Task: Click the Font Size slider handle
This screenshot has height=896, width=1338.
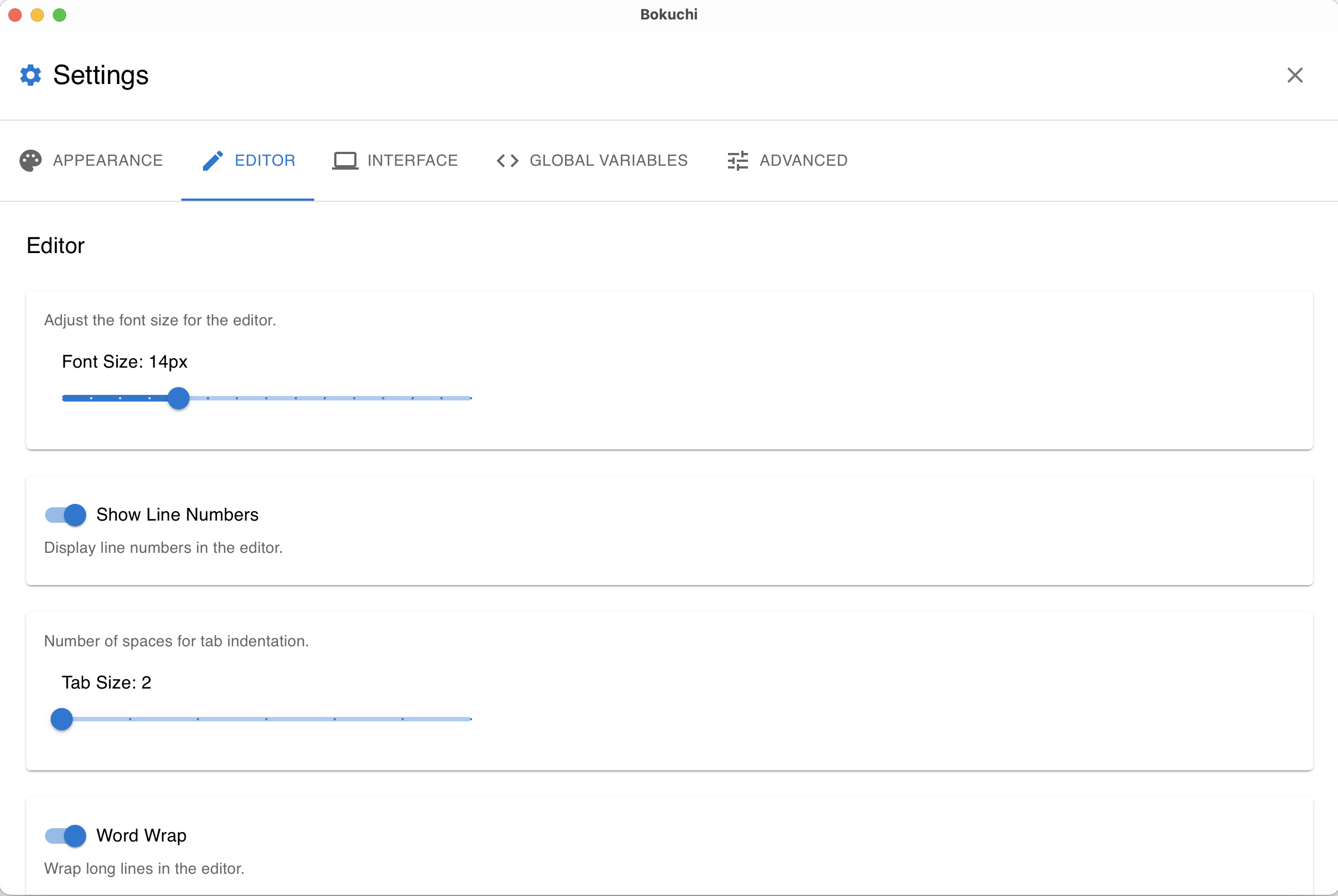Action: coord(179,398)
